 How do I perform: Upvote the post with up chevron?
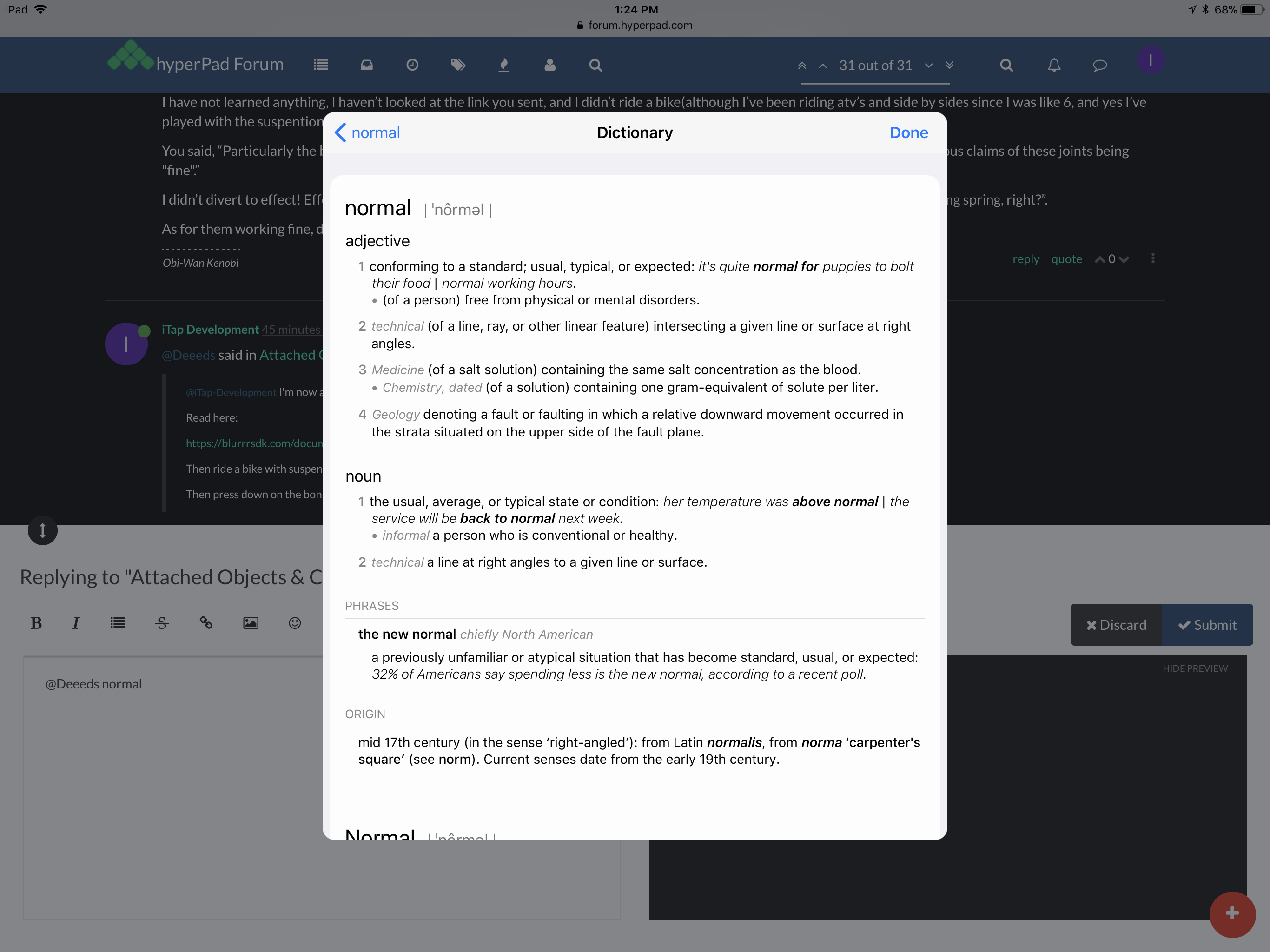coord(1099,259)
